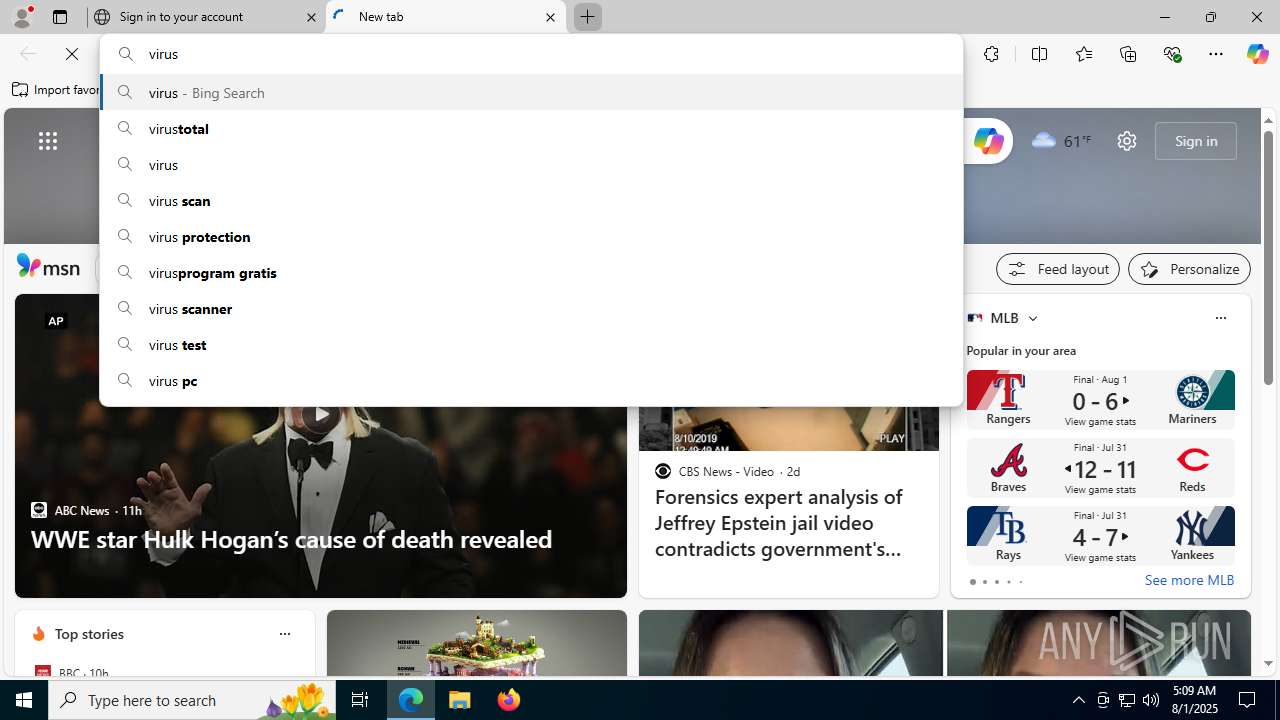Open File Explorer from the taskbar
This screenshot has width=1280, height=720.
tap(460, 700)
